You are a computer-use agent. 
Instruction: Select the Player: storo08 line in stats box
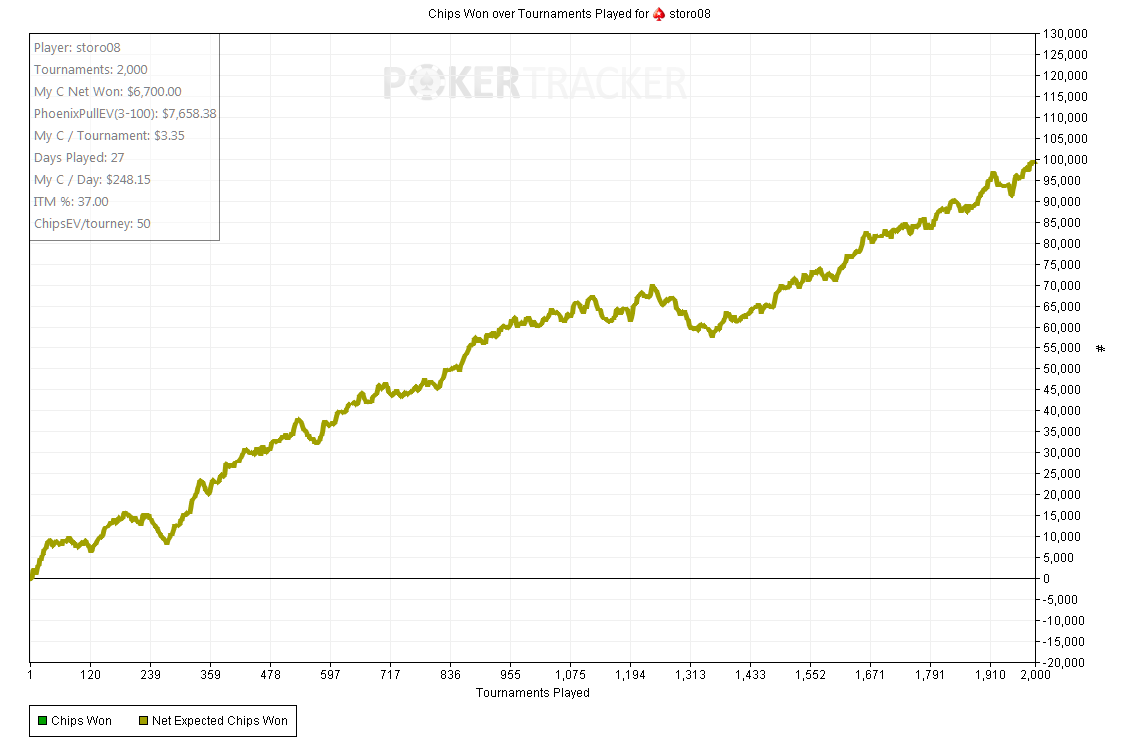click(77, 47)
